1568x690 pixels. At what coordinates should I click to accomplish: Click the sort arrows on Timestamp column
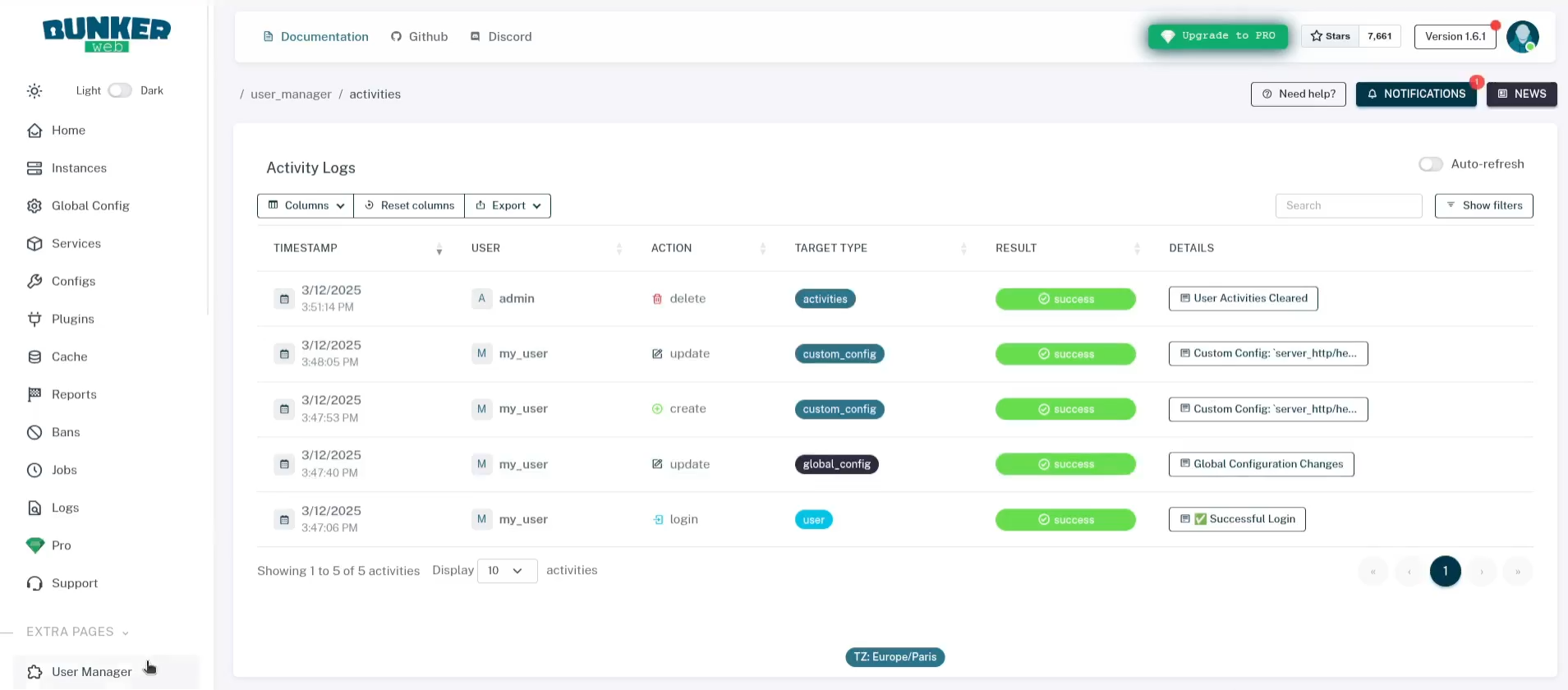439,249
